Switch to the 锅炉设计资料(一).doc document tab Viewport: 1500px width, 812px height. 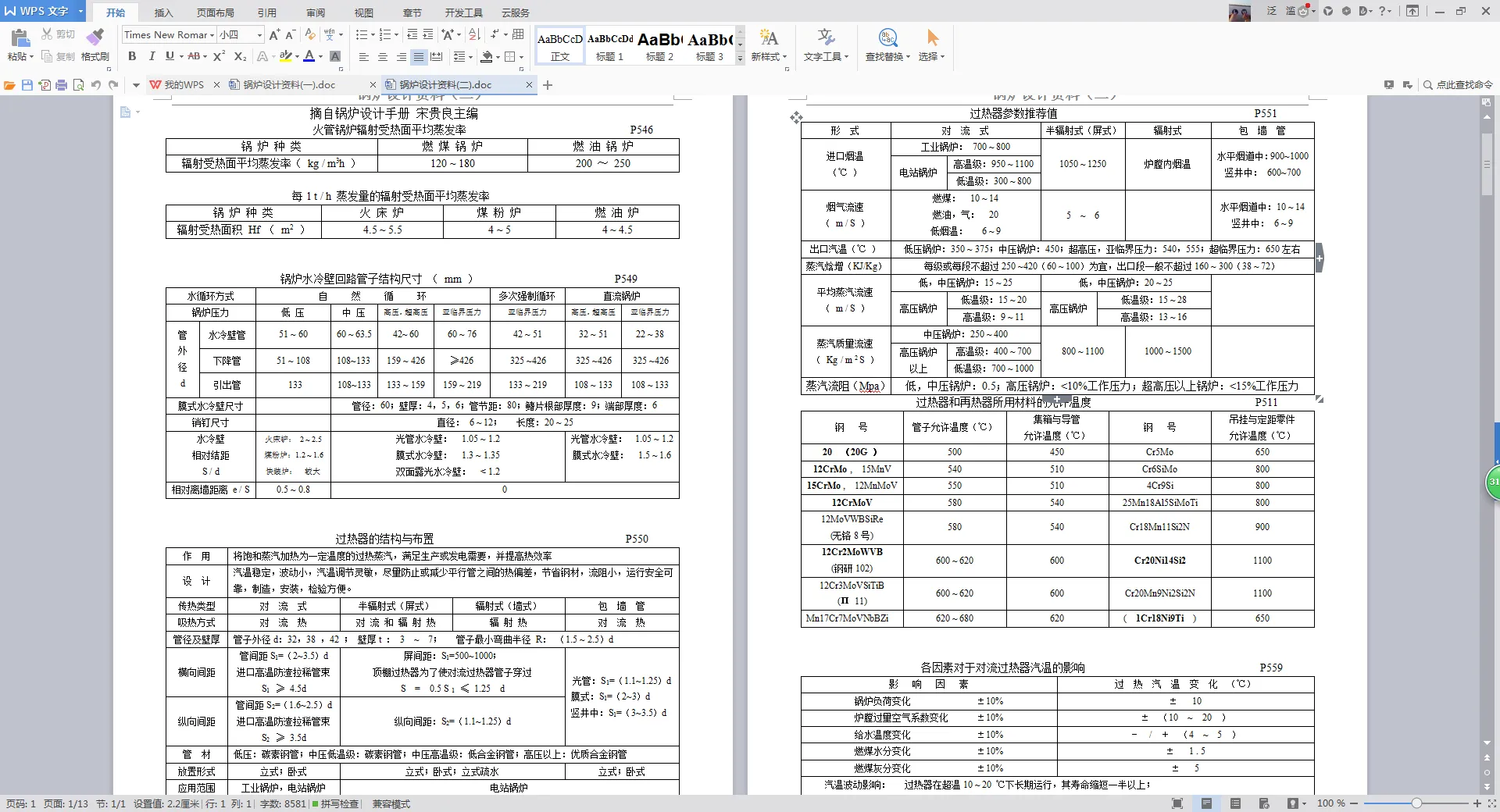289,85
